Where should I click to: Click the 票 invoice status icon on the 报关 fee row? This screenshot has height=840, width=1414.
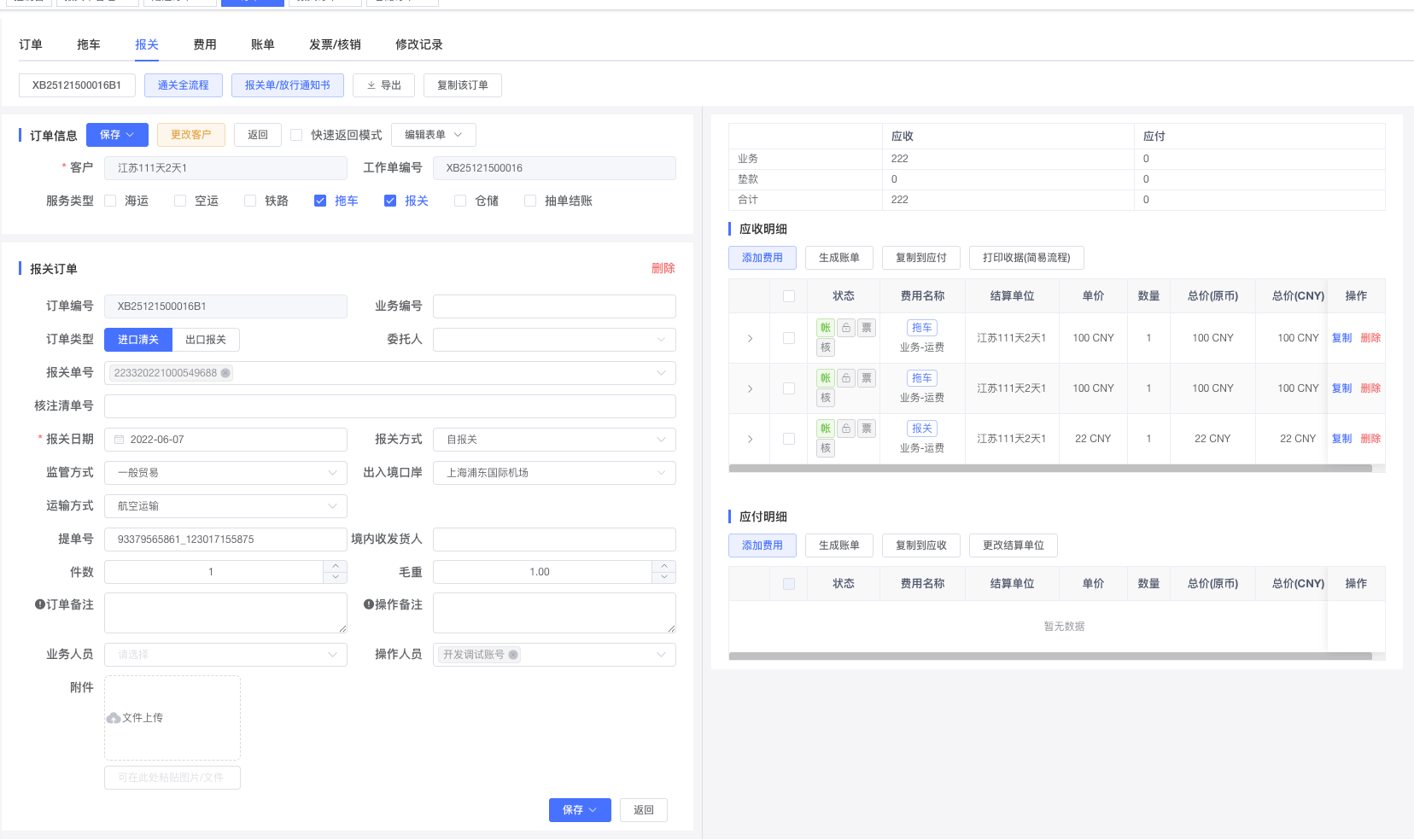click(x=866, y=428)
